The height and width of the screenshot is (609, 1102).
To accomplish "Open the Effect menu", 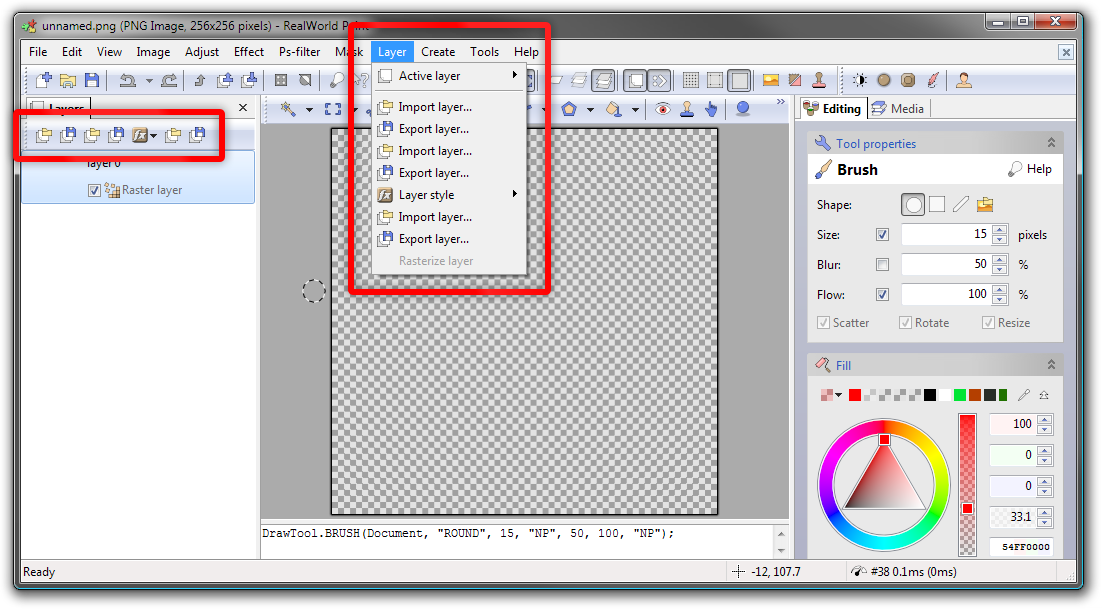I will (249, 52).
